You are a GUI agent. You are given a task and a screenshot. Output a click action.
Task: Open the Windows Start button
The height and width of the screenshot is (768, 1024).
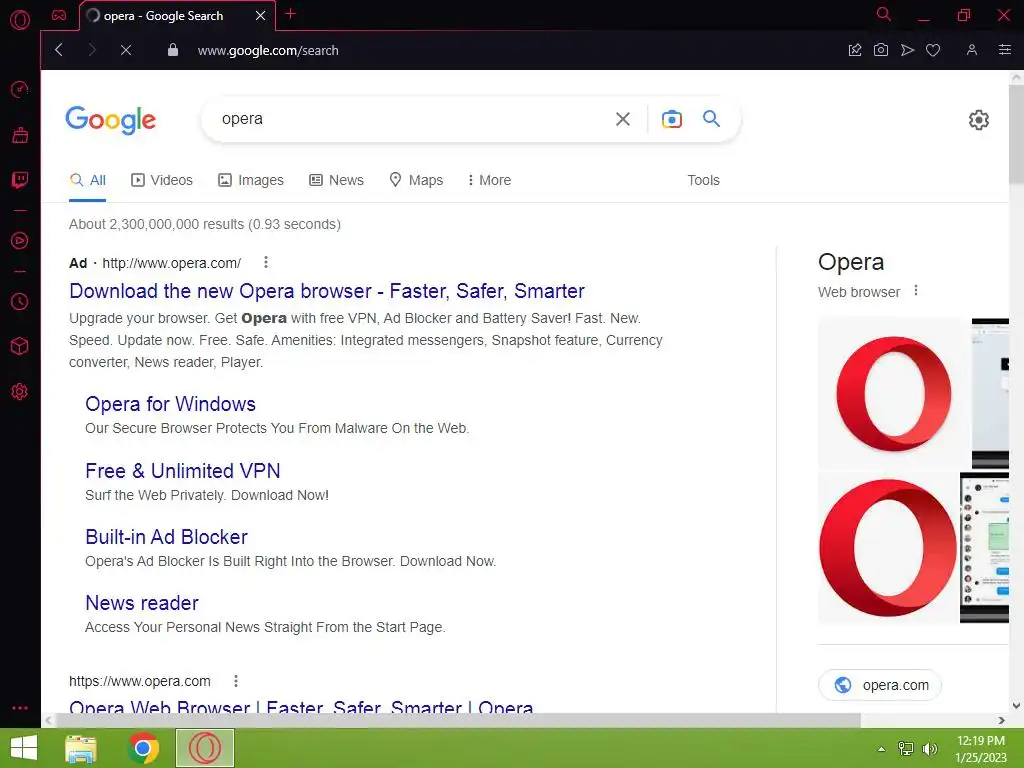(x=24, y=748)
